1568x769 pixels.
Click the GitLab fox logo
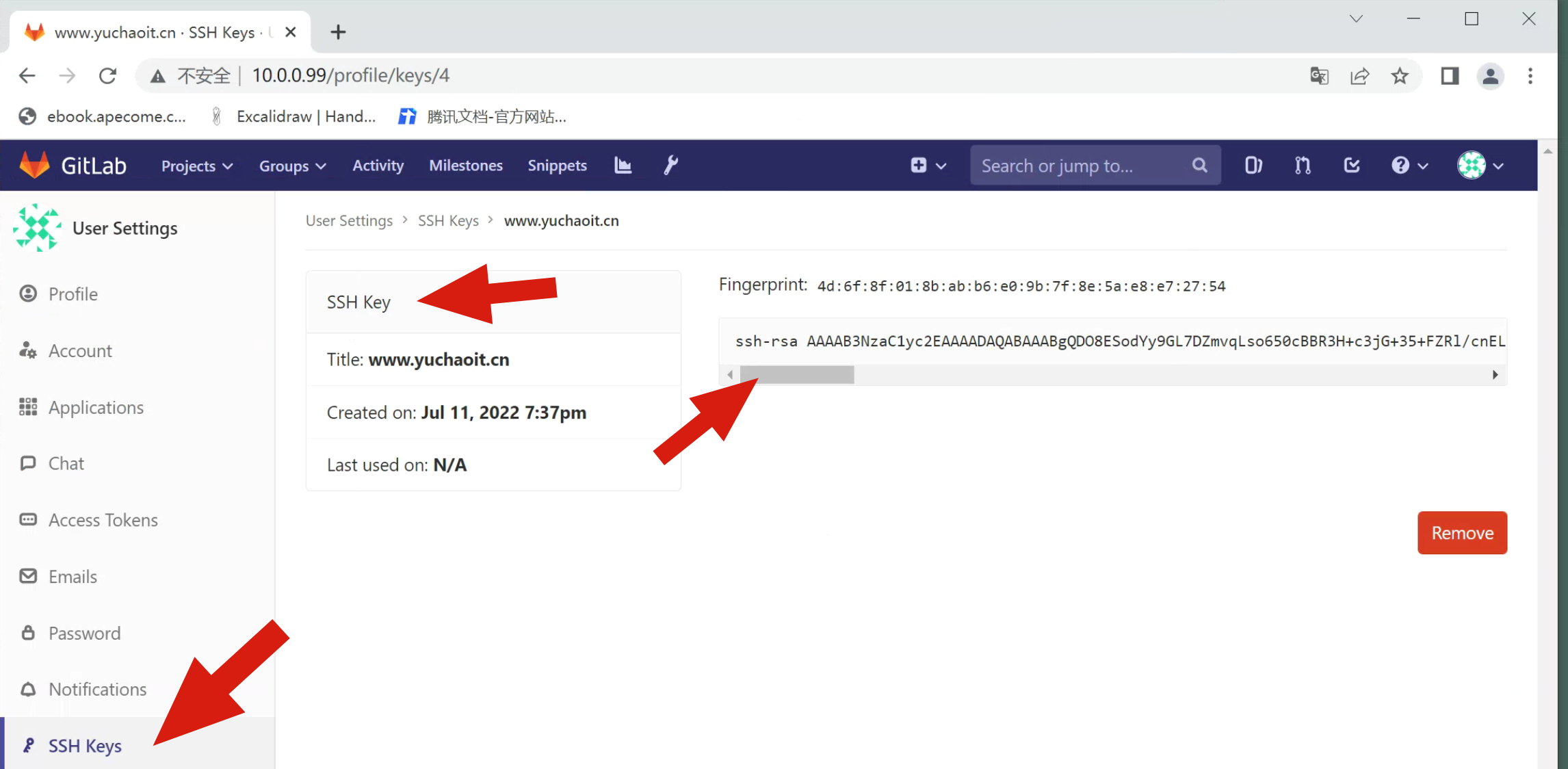[x=35, y=165]
